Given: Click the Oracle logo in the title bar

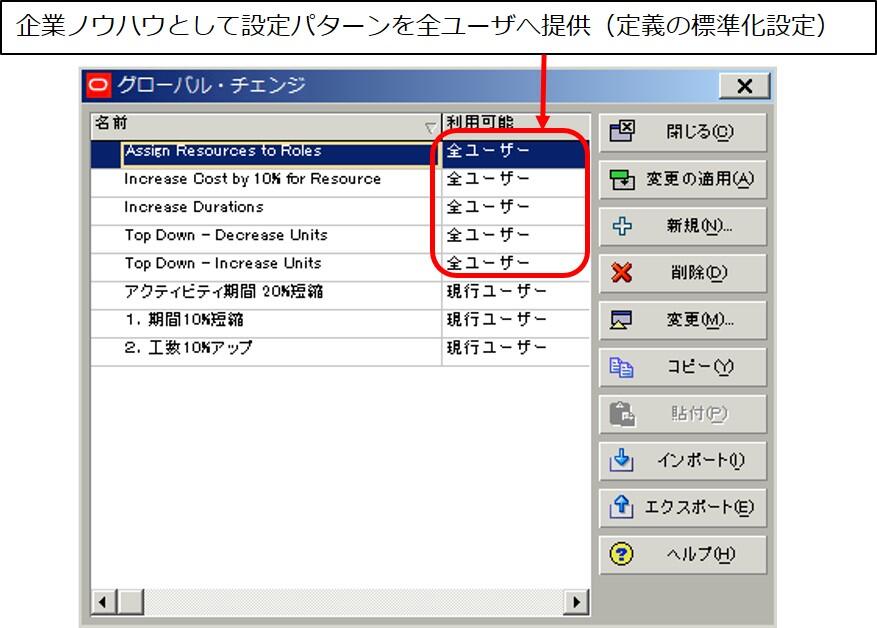Looking at the screenshot, I should (x=100, y=86).
